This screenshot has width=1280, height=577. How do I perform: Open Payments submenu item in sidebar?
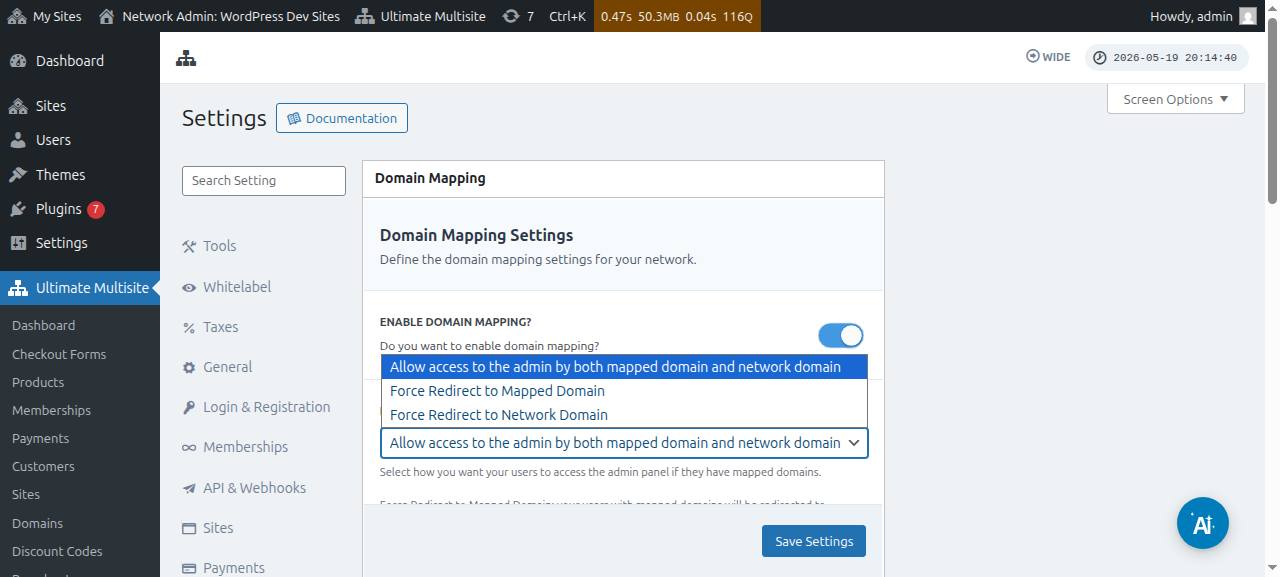click(40, 438)
